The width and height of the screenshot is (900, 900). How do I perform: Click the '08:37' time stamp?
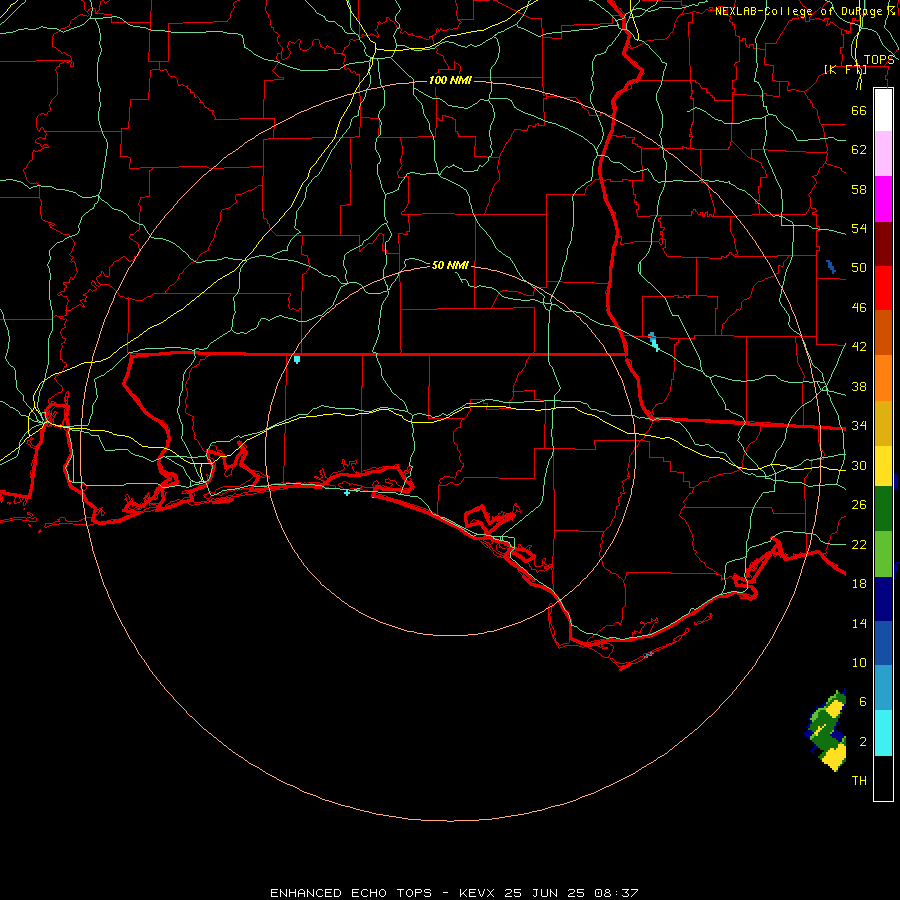click(616, 893)
